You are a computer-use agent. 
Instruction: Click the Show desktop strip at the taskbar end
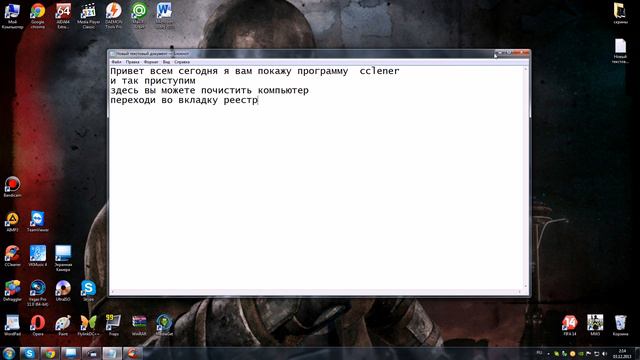click(x=637, y=353)
